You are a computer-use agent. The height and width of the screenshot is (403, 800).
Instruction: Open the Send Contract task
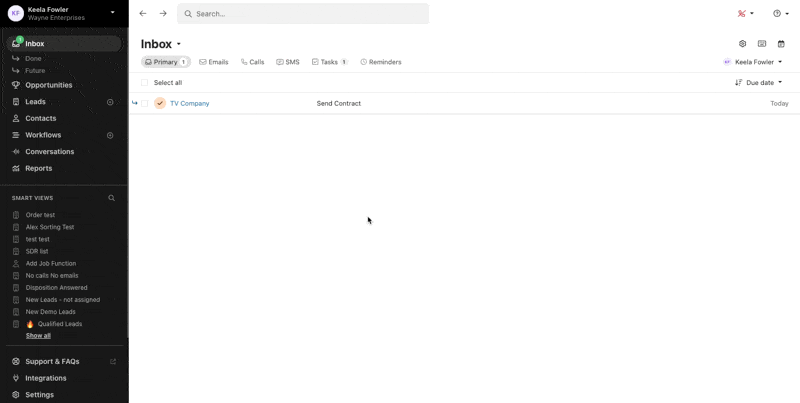click(339, 104)
